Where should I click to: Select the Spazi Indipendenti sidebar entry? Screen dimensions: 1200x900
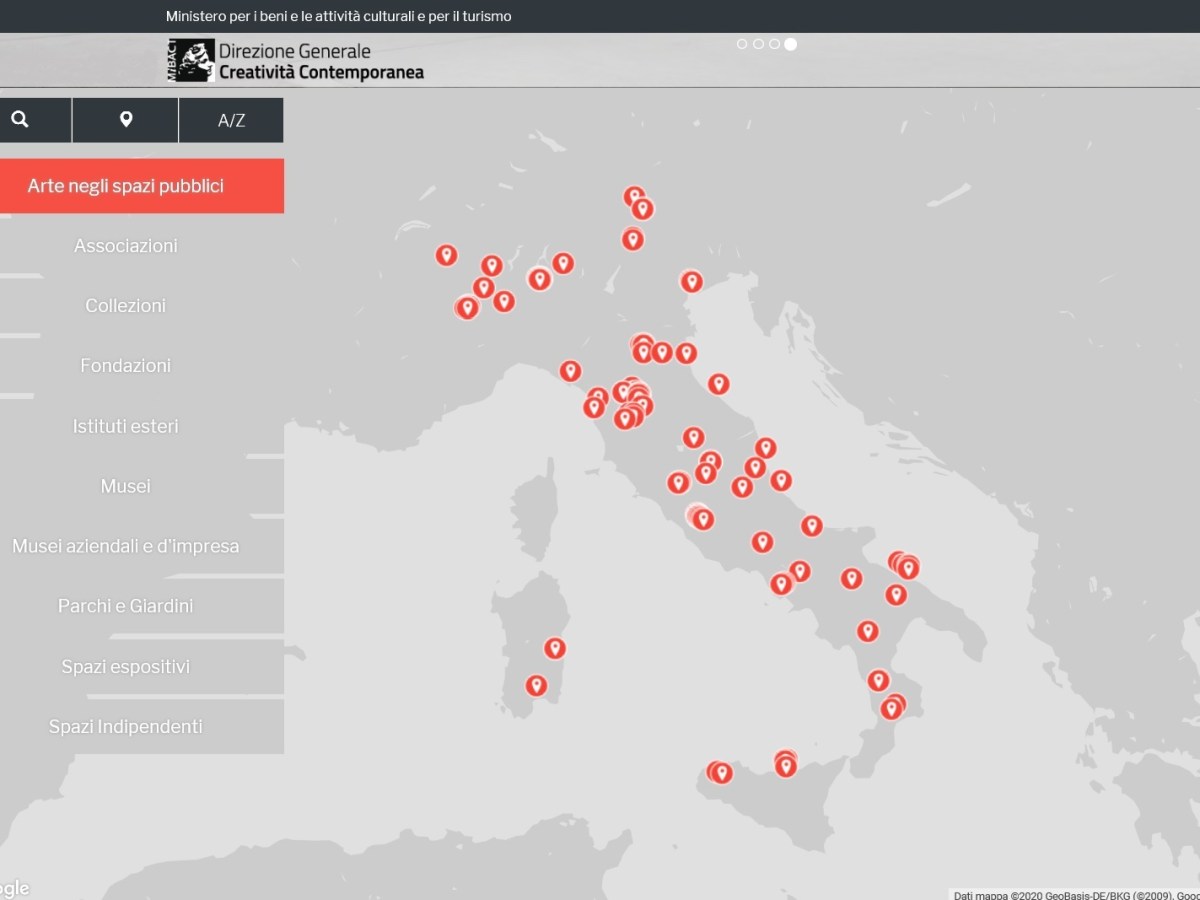[x=126, y=726]
